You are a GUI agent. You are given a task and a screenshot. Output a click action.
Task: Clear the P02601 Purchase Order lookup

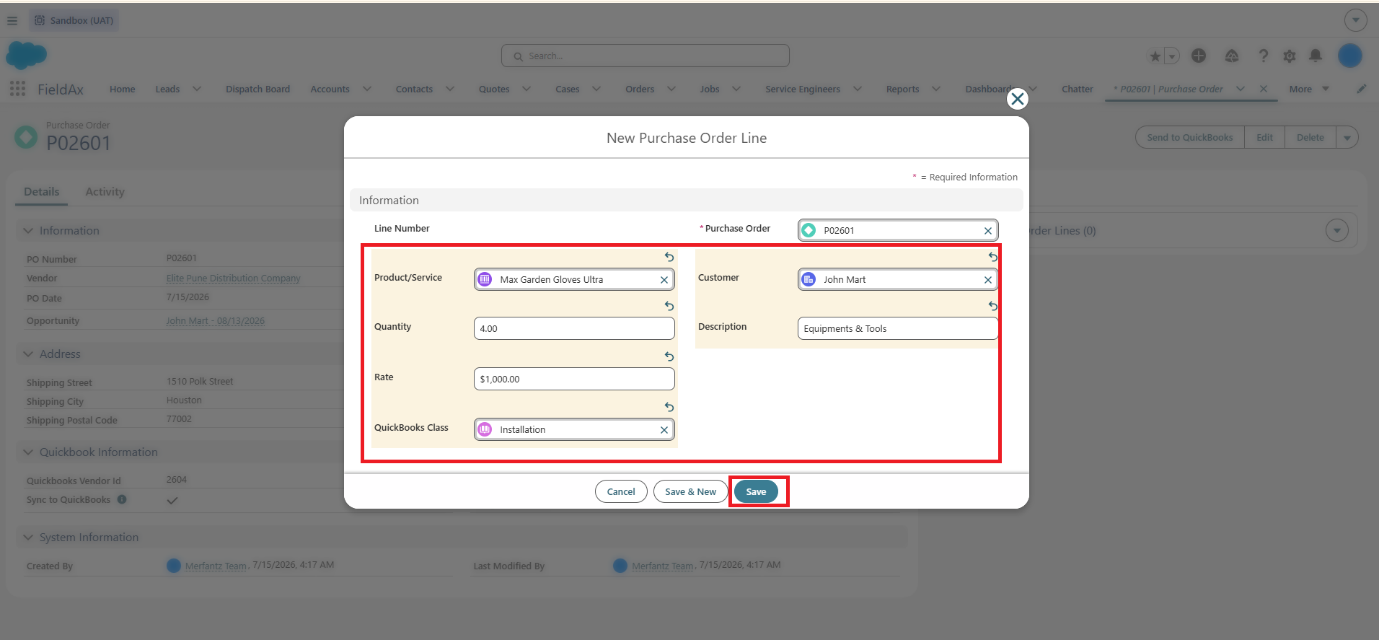pos(988,231)
